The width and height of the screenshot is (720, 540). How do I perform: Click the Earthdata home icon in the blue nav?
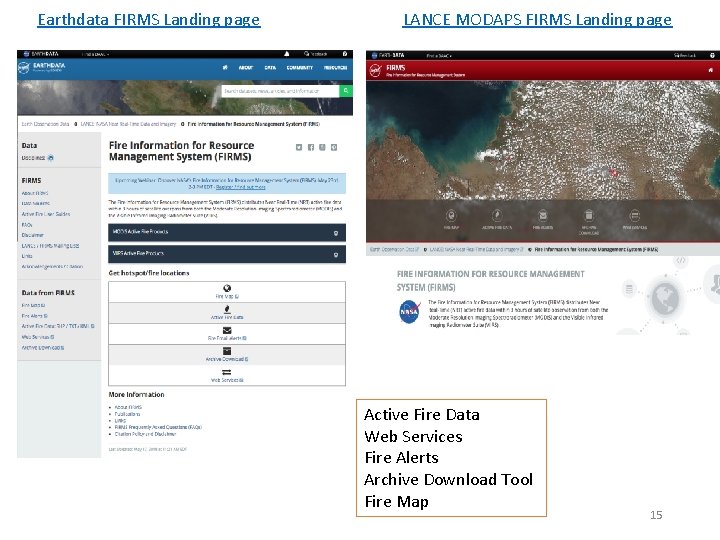pyautogui.click(x=225, y=68)
